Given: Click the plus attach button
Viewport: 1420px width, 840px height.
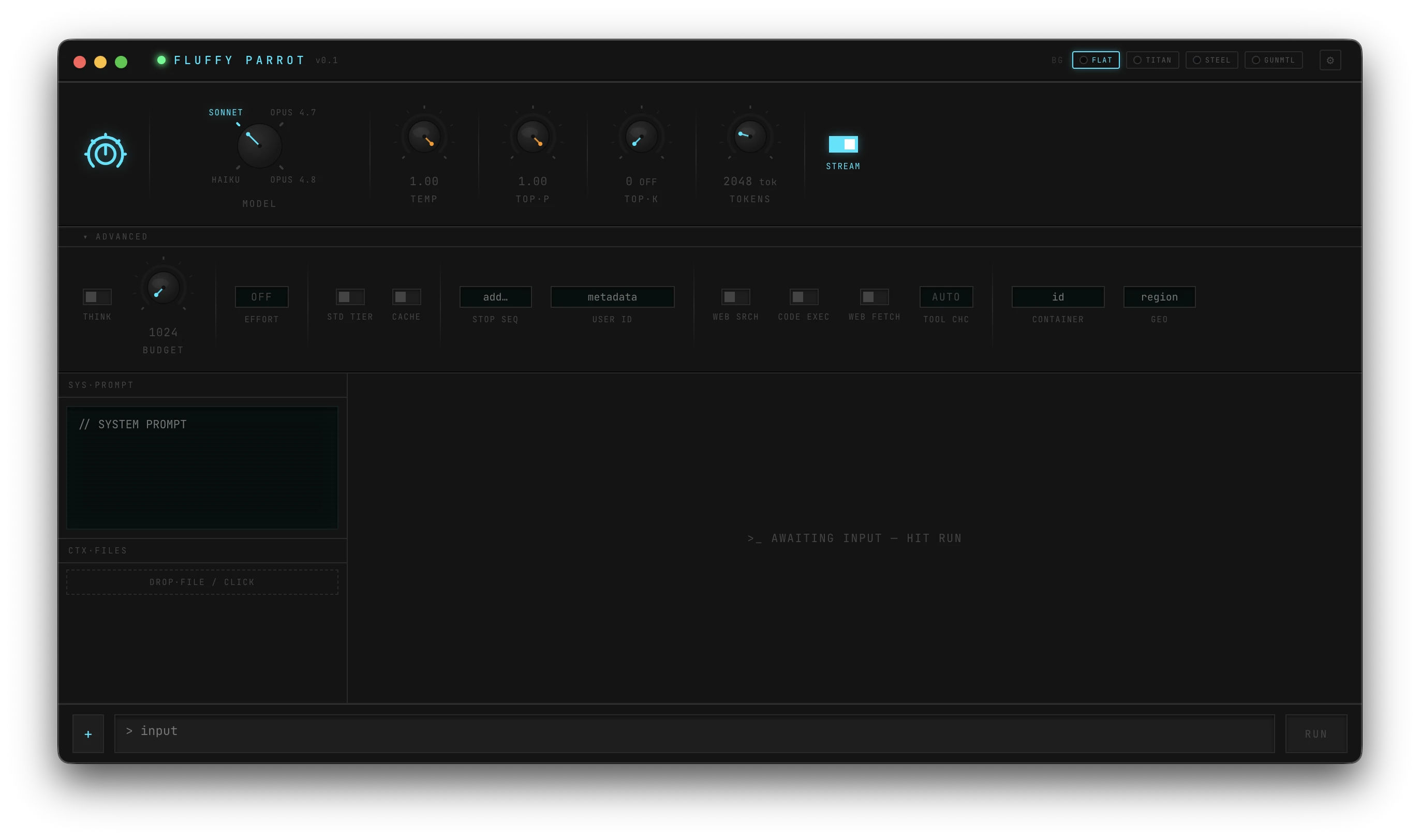Looking at the screenshot, I should 88,733.
